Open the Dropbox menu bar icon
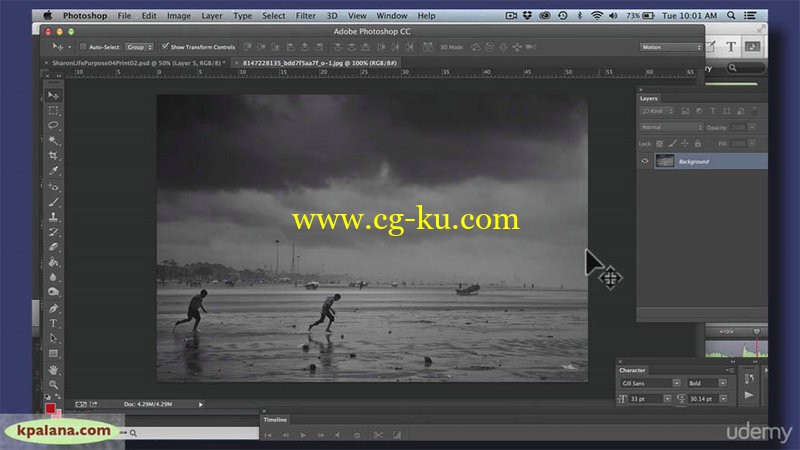Screen dimensions: 800x450 527,15
